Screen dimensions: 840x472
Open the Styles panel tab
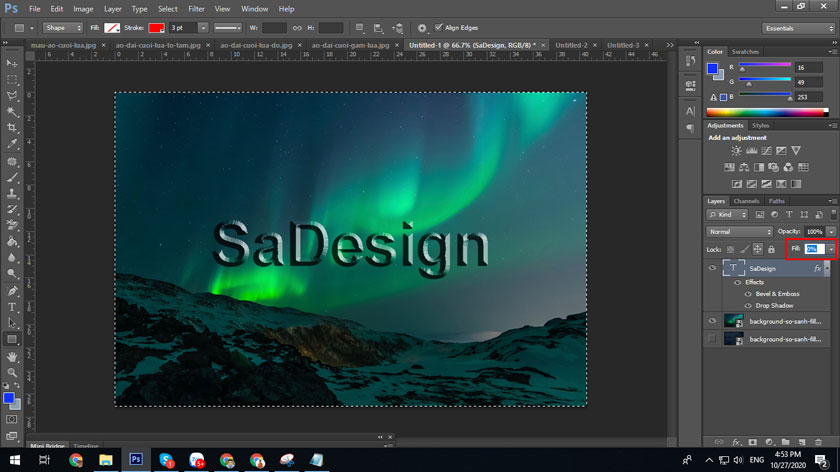(x=760, y=126)
